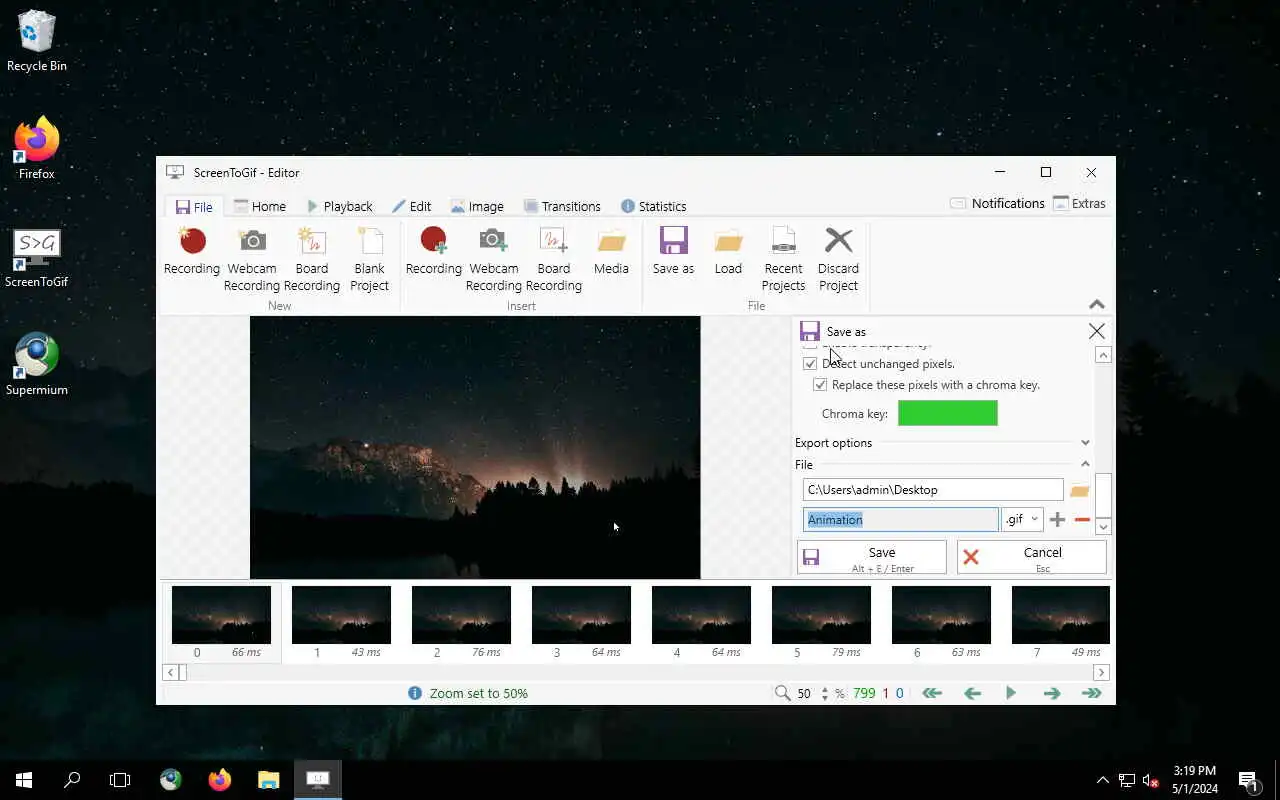Select frame 1 thumbnail
This screenshot has height=800, width=1280.
click(341, 621)
